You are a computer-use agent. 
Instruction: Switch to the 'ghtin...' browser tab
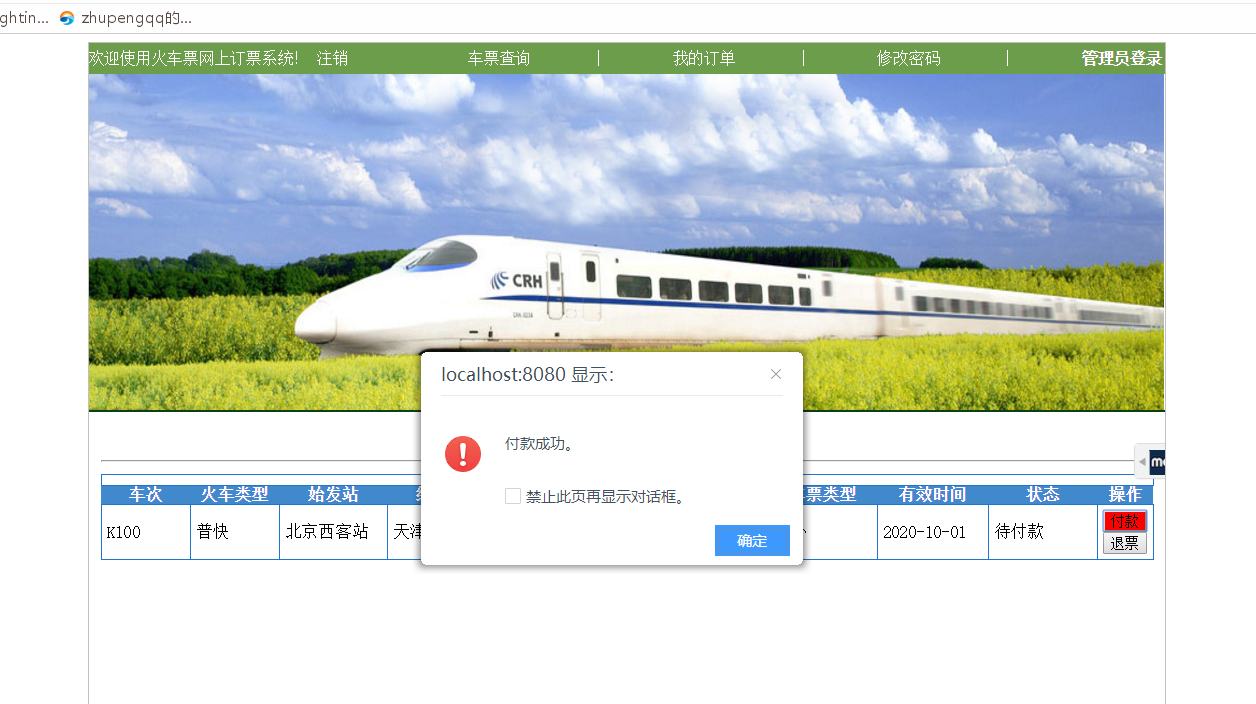click(24, 18)
